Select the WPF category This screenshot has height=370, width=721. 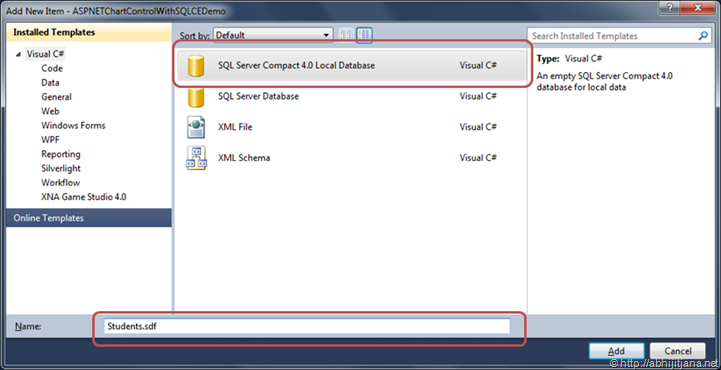tap(50, 139)
